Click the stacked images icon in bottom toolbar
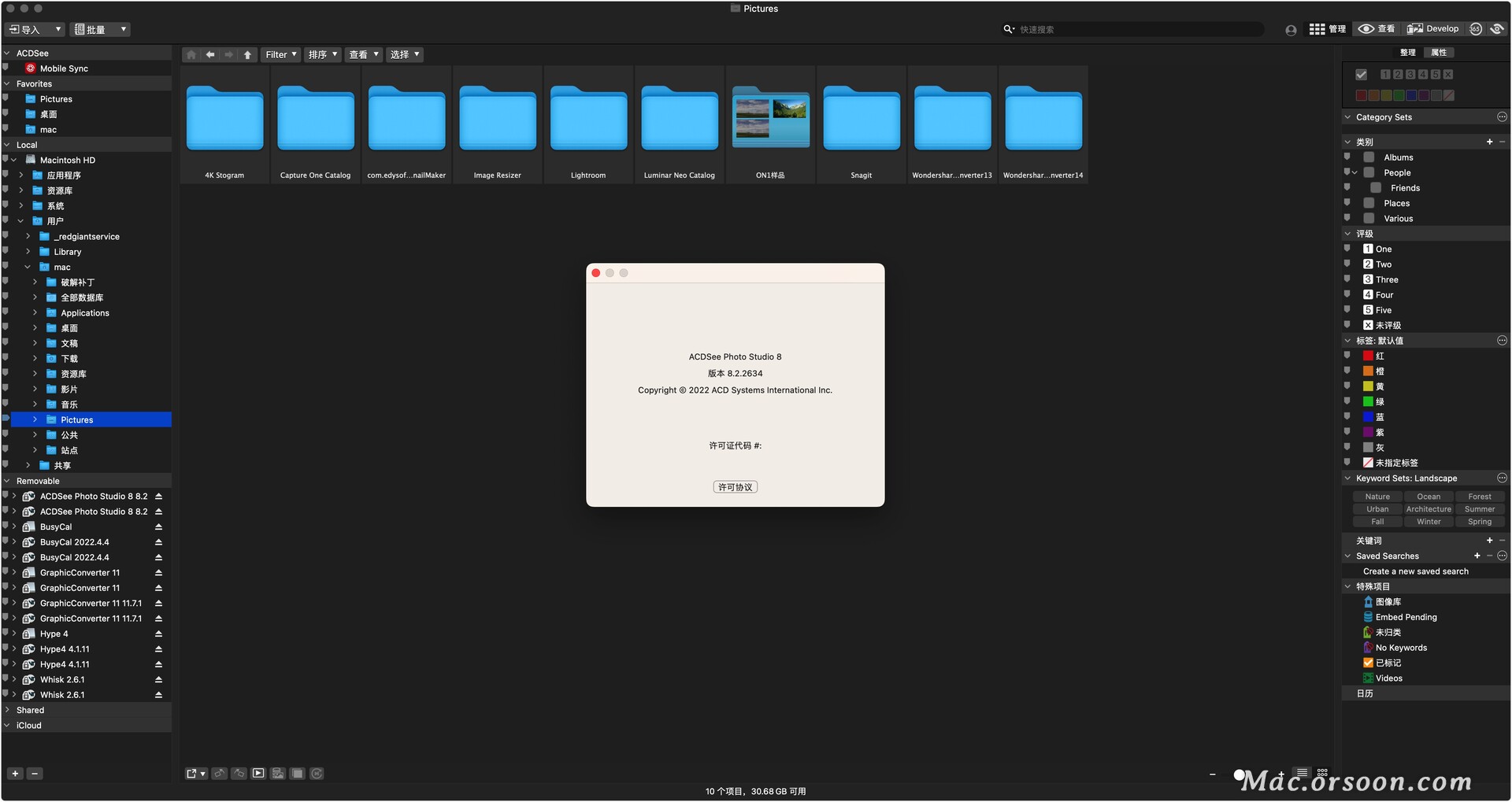This screenshot has width=1512, height=802. (298, 774)
